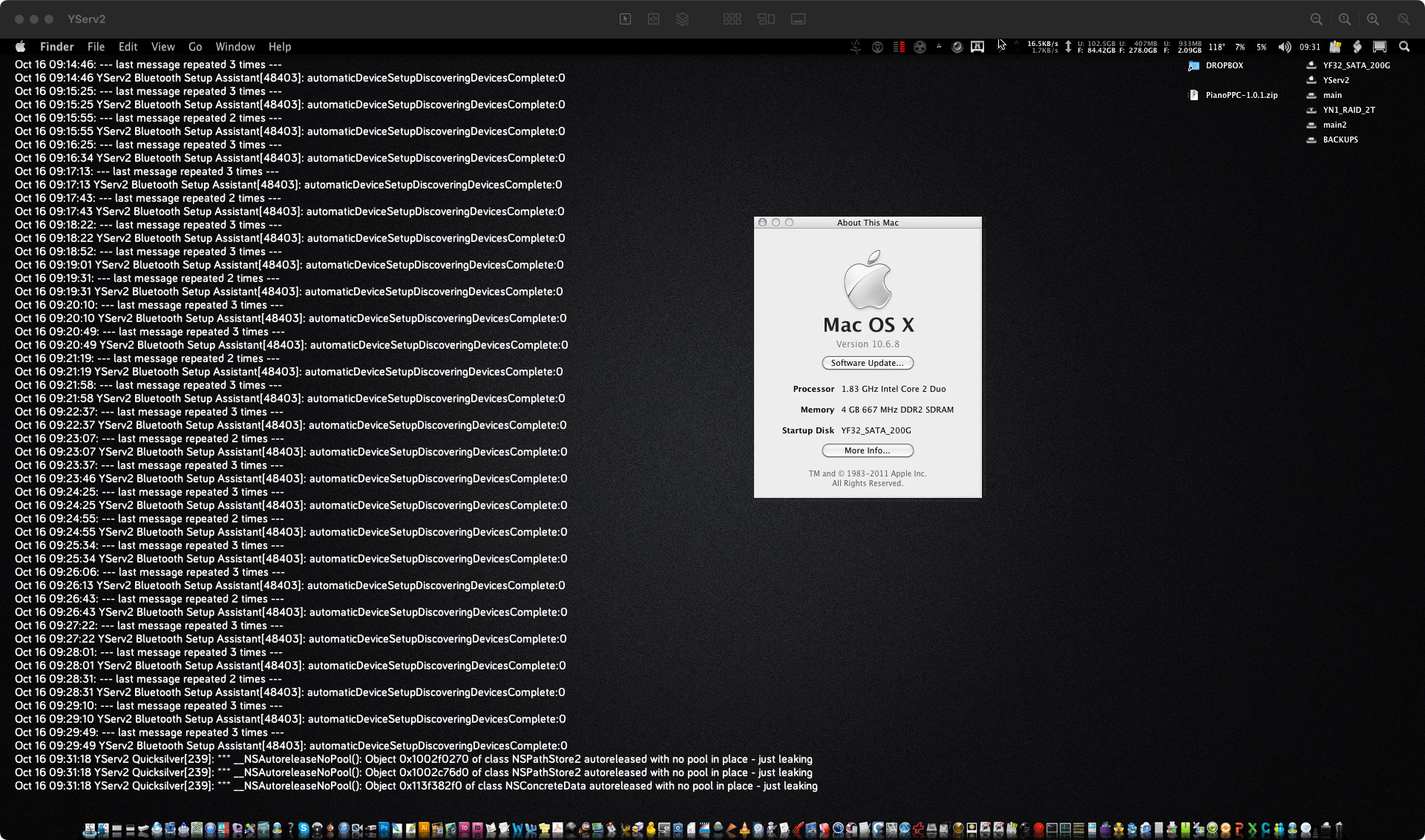Open the Finder File menu
1425x840 pixels.
coord(96,47)
